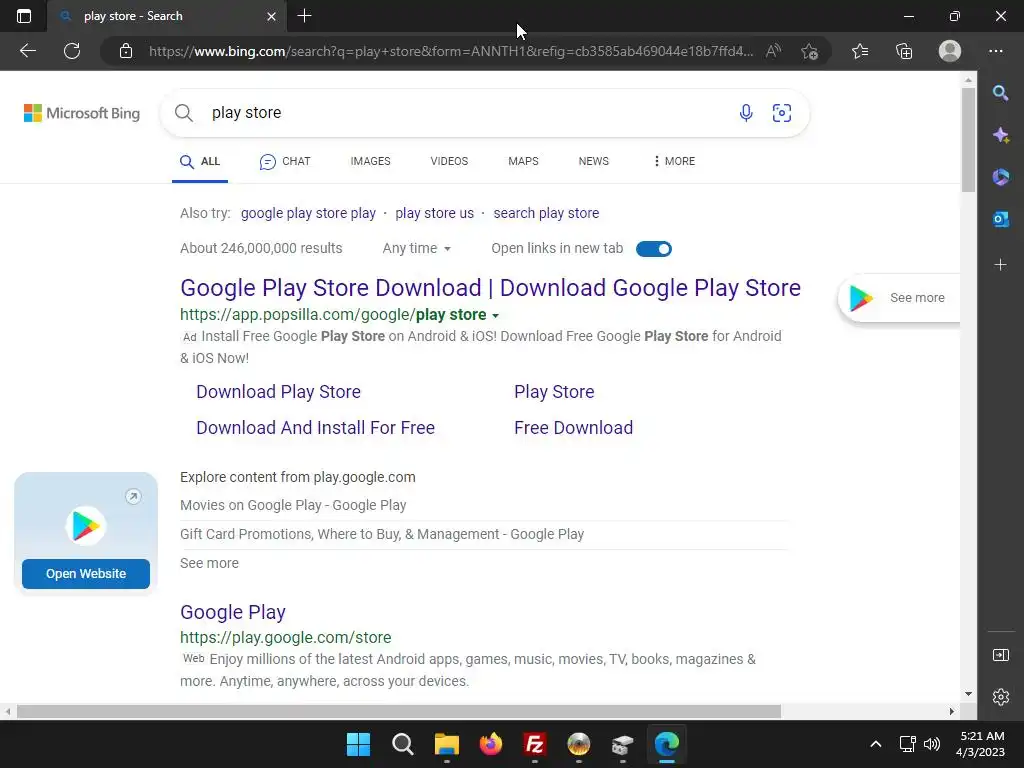
Task: Open Download Play Store sitelink
Action: point(278,392)
